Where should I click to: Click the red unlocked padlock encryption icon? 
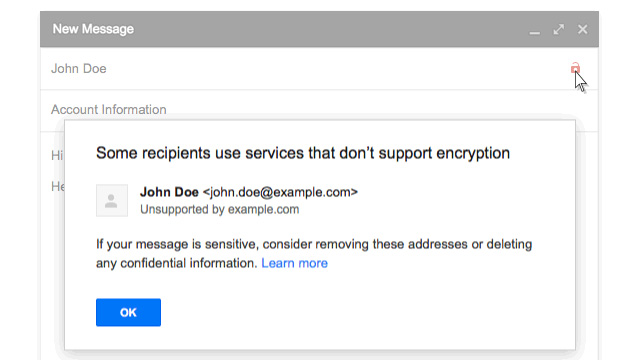575,68
